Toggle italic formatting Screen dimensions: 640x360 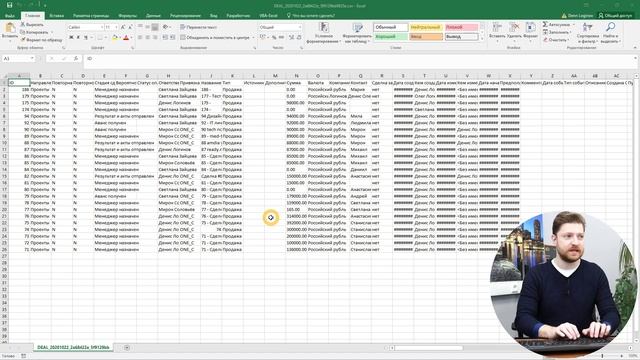click(x=78, y=38)
